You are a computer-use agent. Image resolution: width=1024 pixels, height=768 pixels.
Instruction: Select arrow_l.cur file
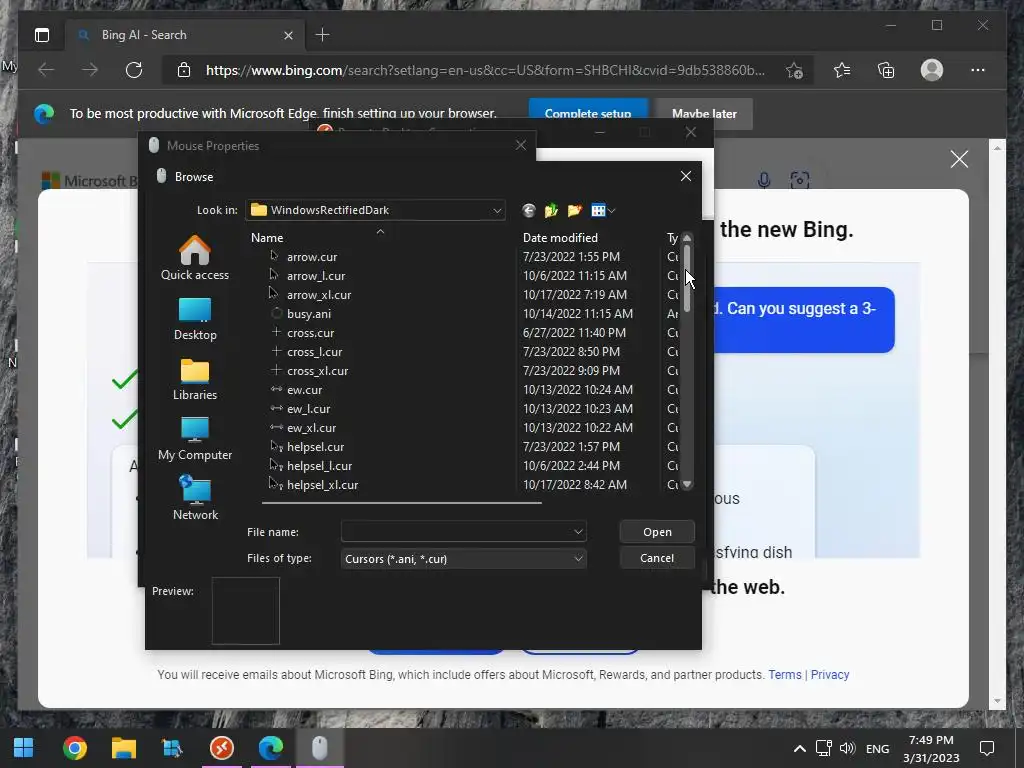(316, 276)
